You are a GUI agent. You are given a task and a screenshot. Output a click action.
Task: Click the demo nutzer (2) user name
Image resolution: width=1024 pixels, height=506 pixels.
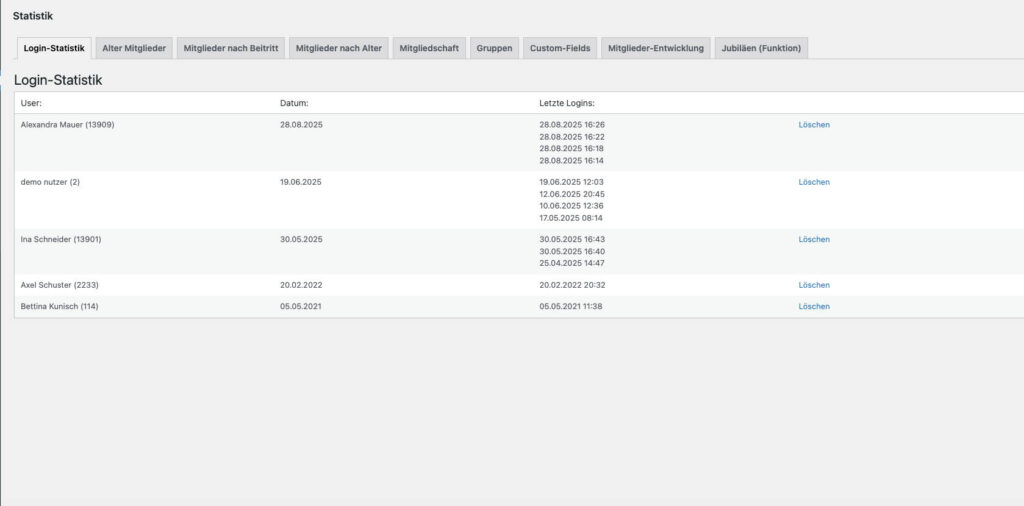[50, 182]
